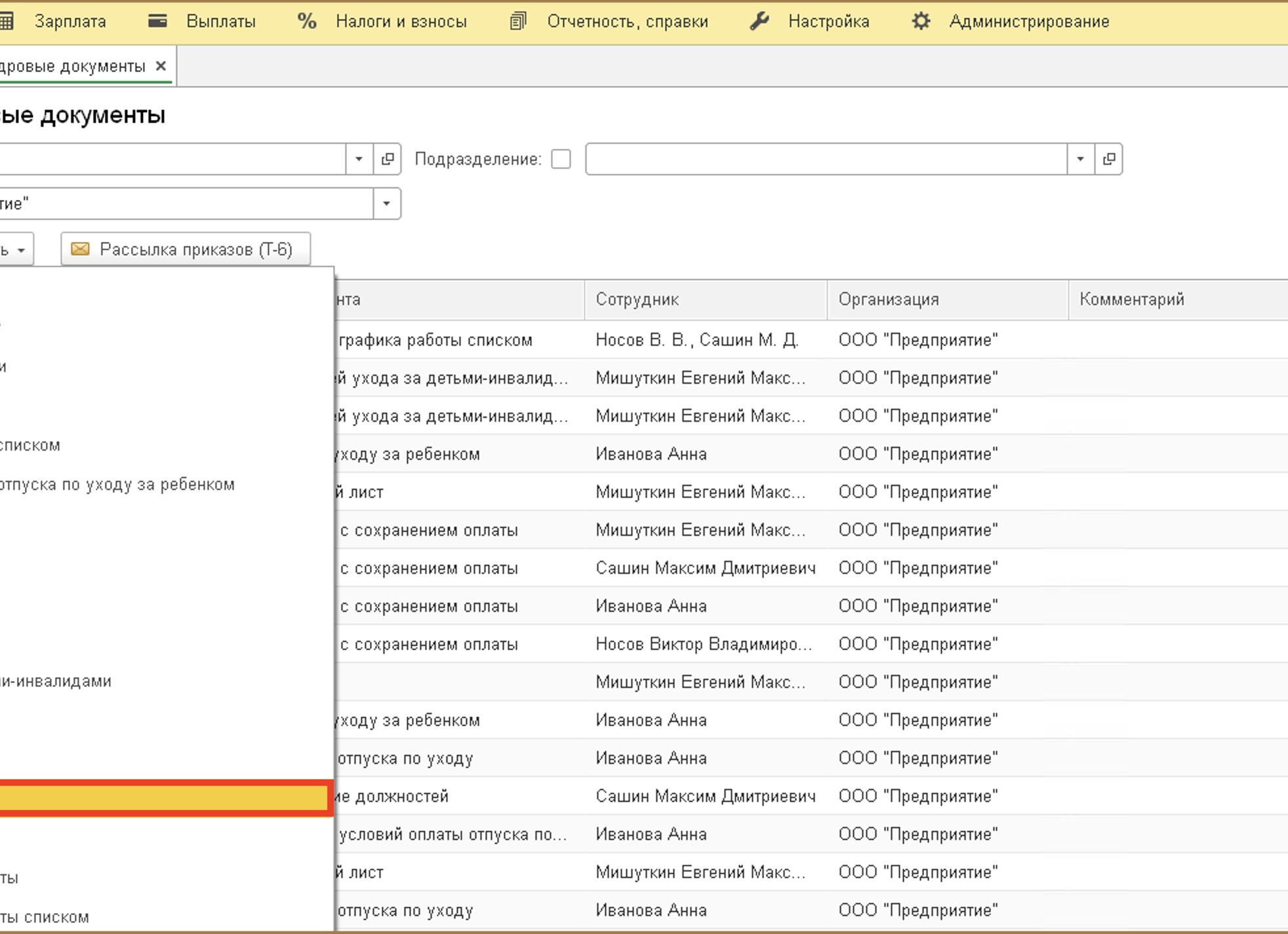Click the wallet icon next to Выплаты
Screen dimensions: 1288x934
click(157, 21)
